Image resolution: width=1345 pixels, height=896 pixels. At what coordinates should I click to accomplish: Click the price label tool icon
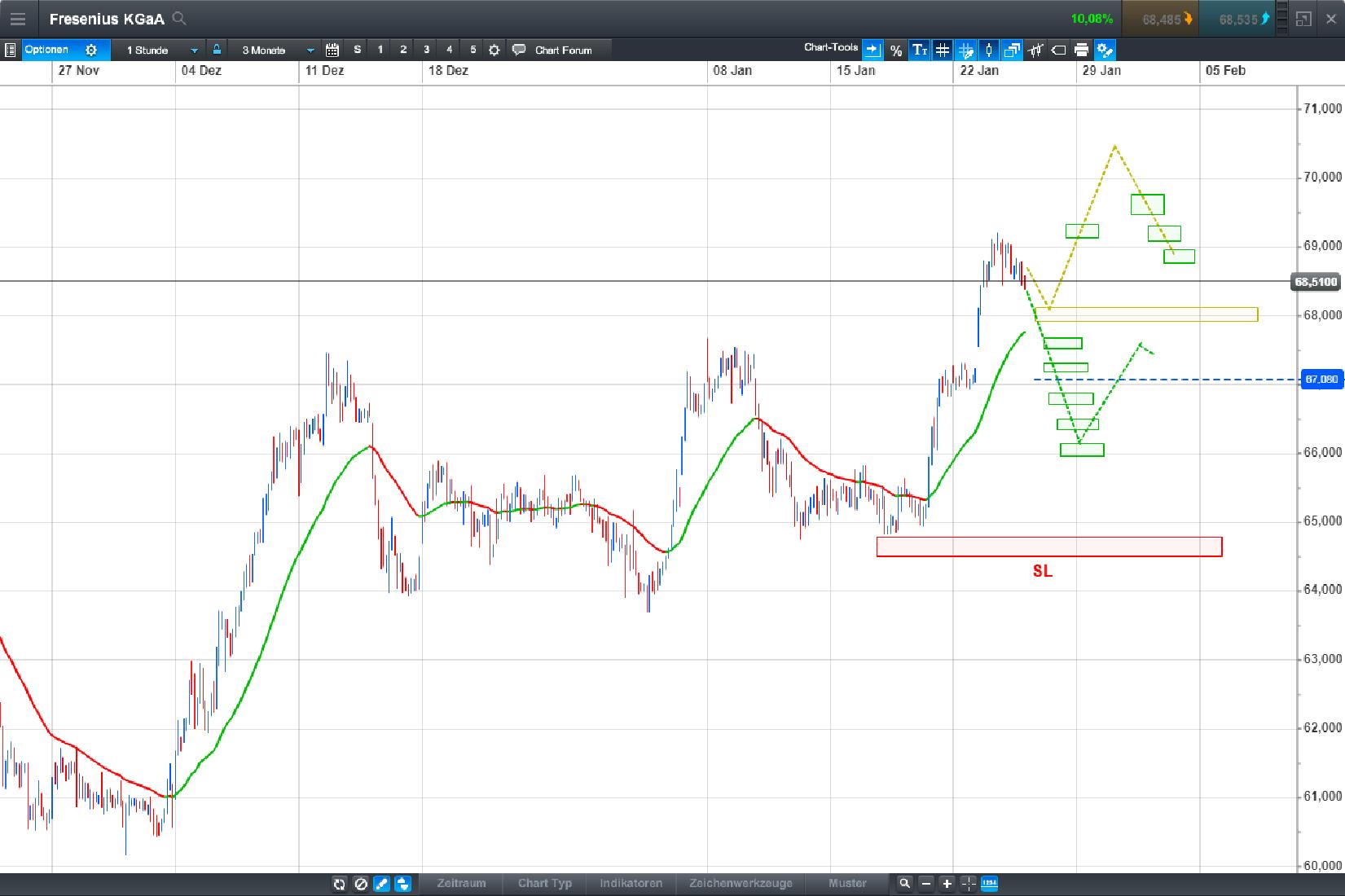tap(1058, 50)
